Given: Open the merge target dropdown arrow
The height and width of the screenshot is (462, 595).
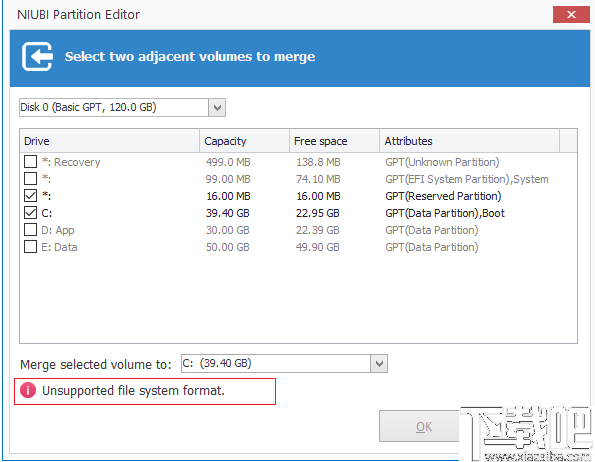Looking at the screenshot, I should pos(379,364).
